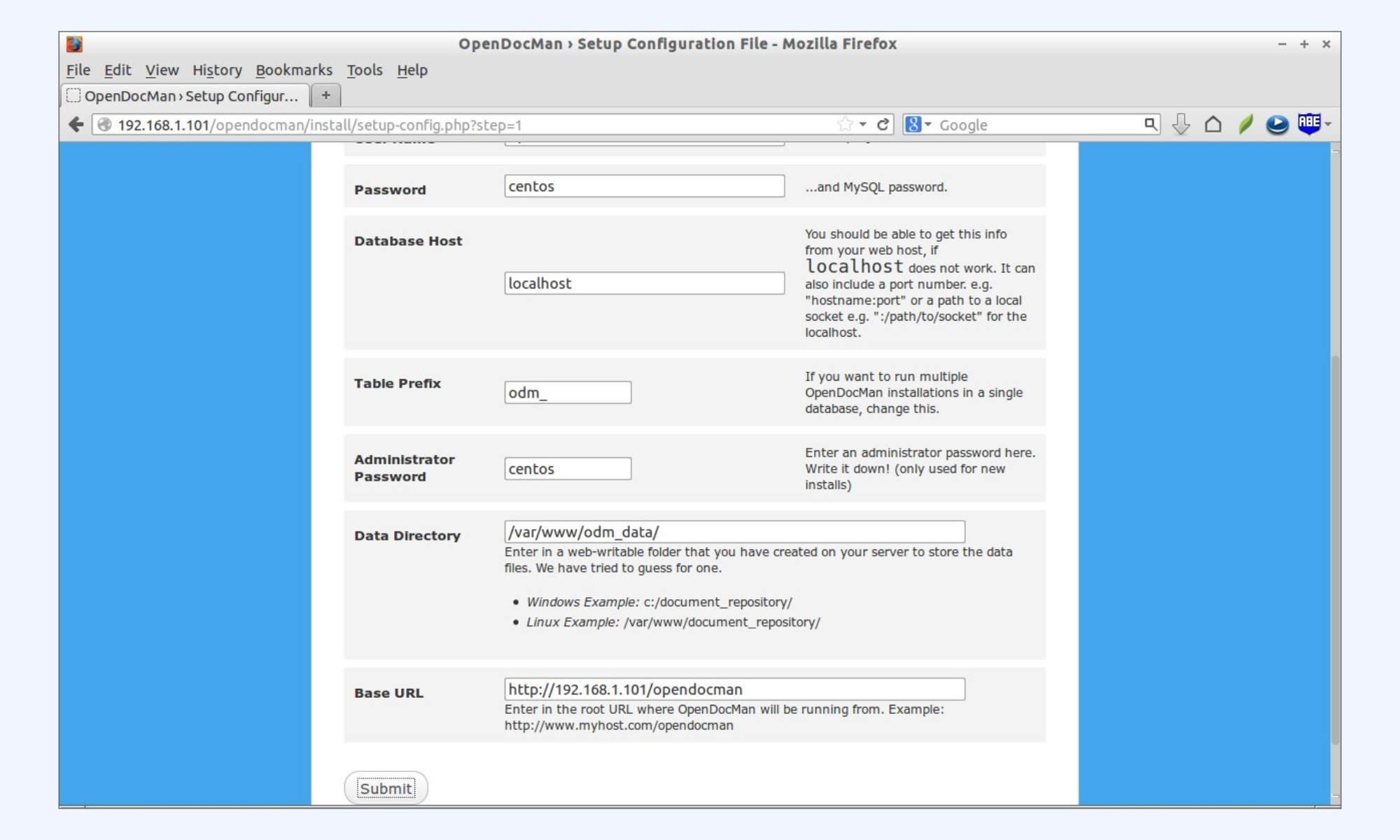Open the Help menu

pos(412,70)
